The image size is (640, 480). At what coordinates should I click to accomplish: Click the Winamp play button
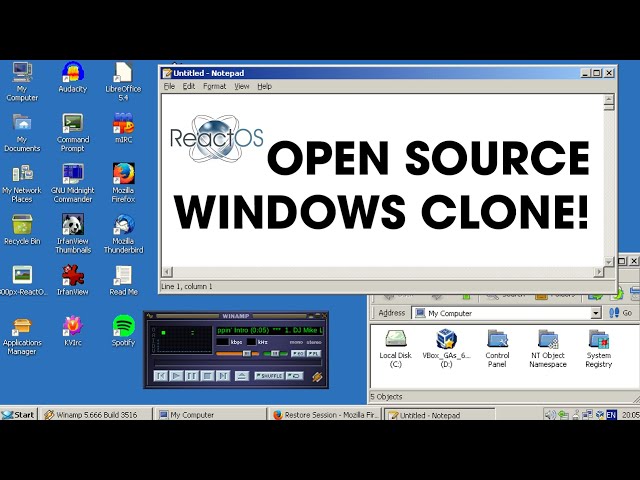point(176,376)
